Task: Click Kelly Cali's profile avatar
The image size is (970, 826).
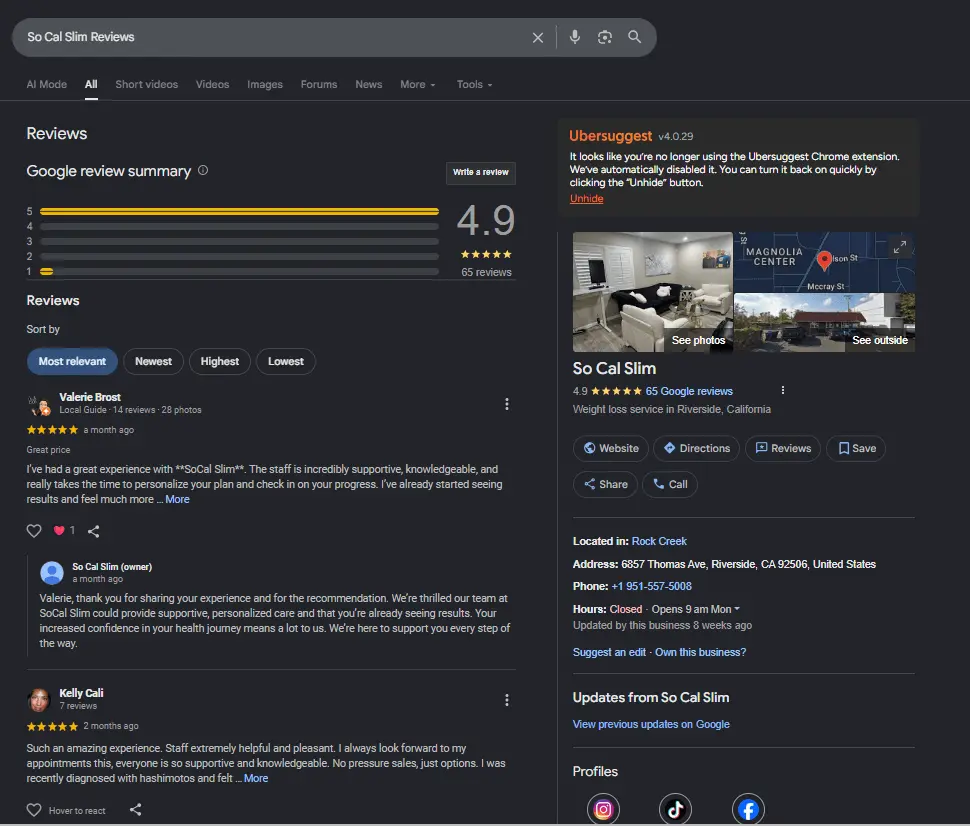Action: [x=38, y=700]
